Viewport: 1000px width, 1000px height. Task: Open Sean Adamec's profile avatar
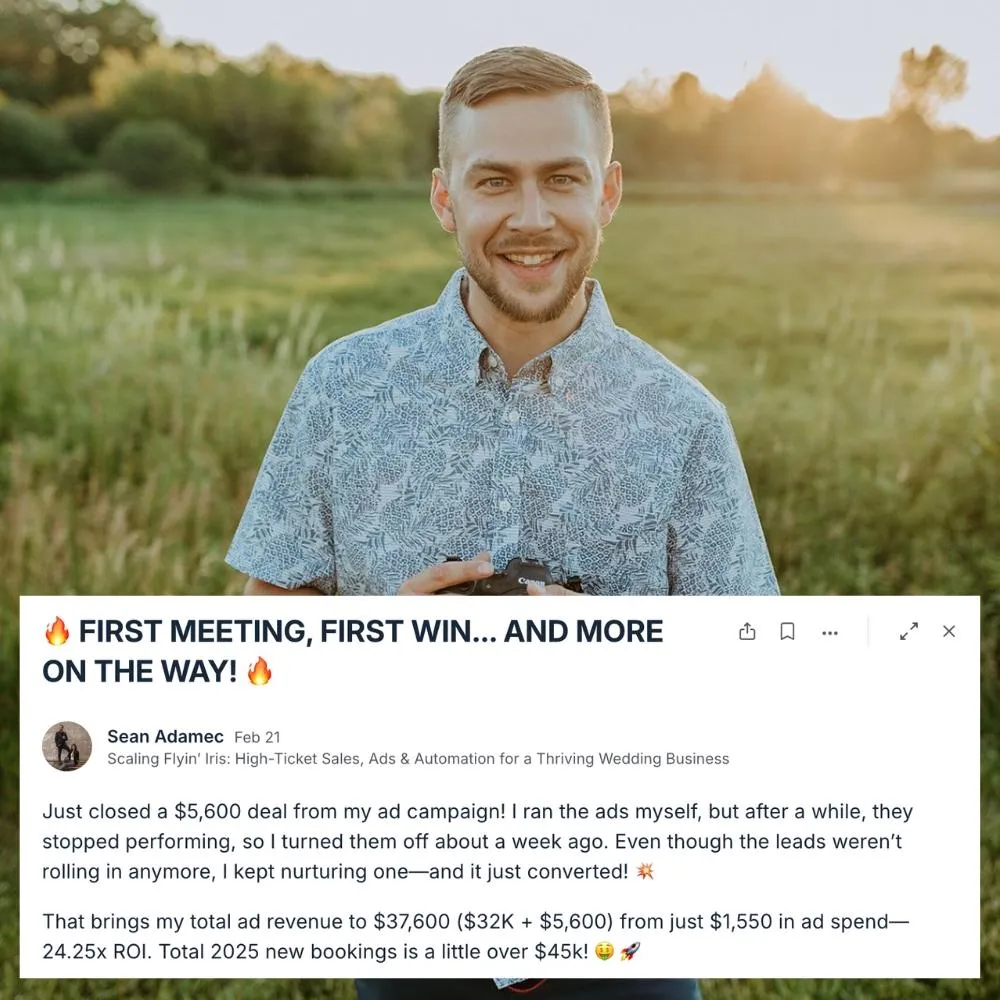pos(67,746)
